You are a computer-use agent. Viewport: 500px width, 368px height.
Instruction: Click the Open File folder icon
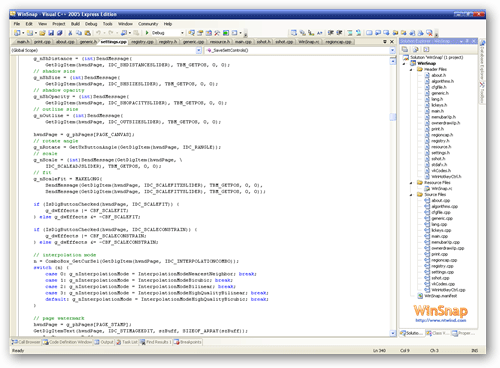pyautogui.click(x=42, y=33)
